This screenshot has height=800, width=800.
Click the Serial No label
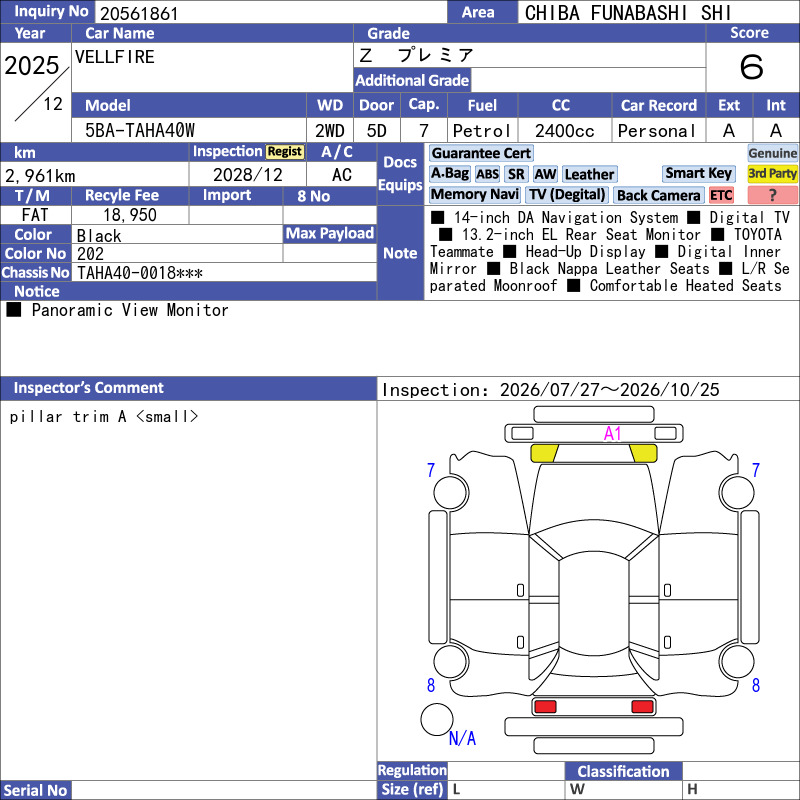tap(35, 790)
